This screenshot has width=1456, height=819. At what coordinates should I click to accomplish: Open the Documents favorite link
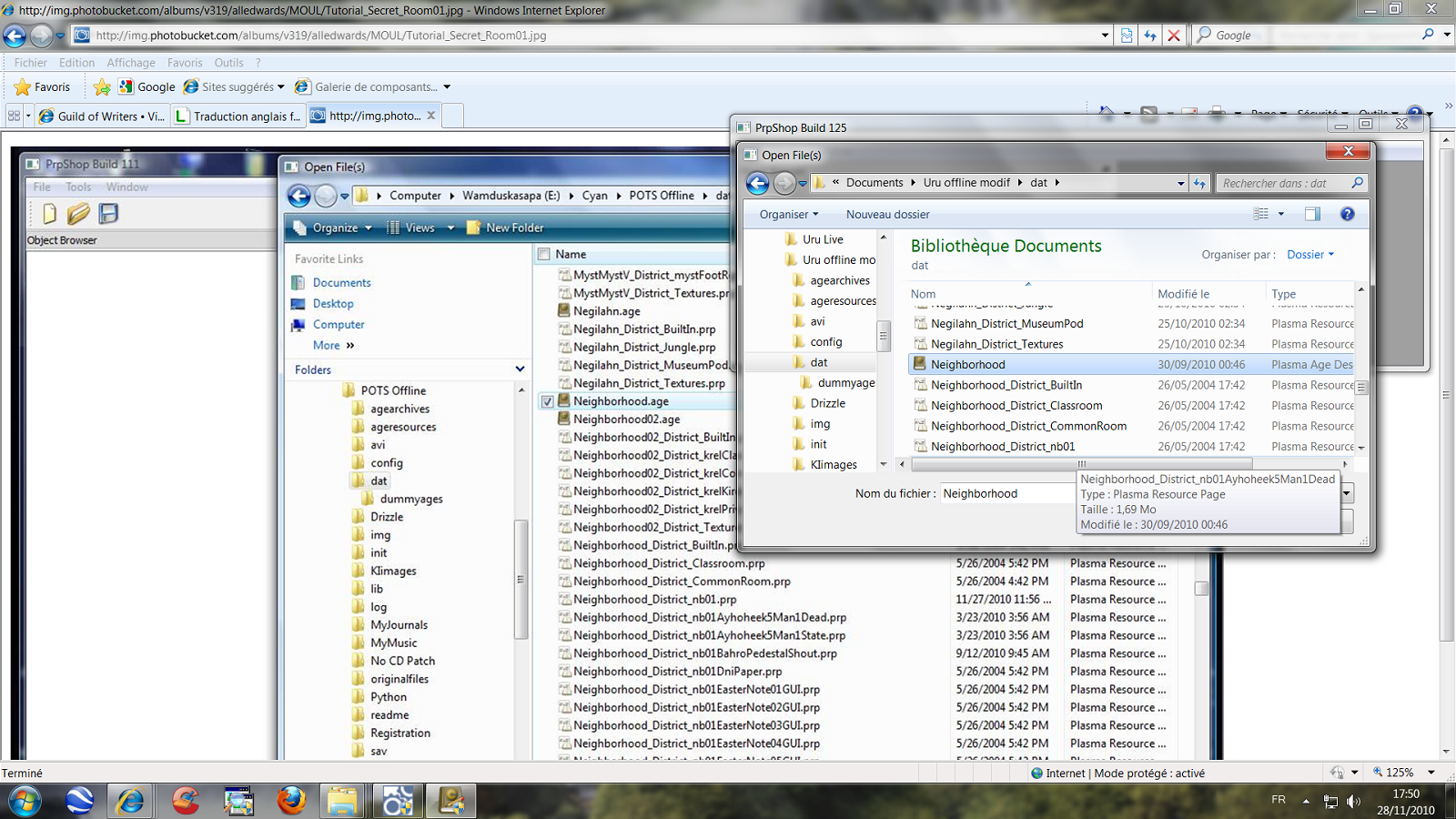point(341,283)
